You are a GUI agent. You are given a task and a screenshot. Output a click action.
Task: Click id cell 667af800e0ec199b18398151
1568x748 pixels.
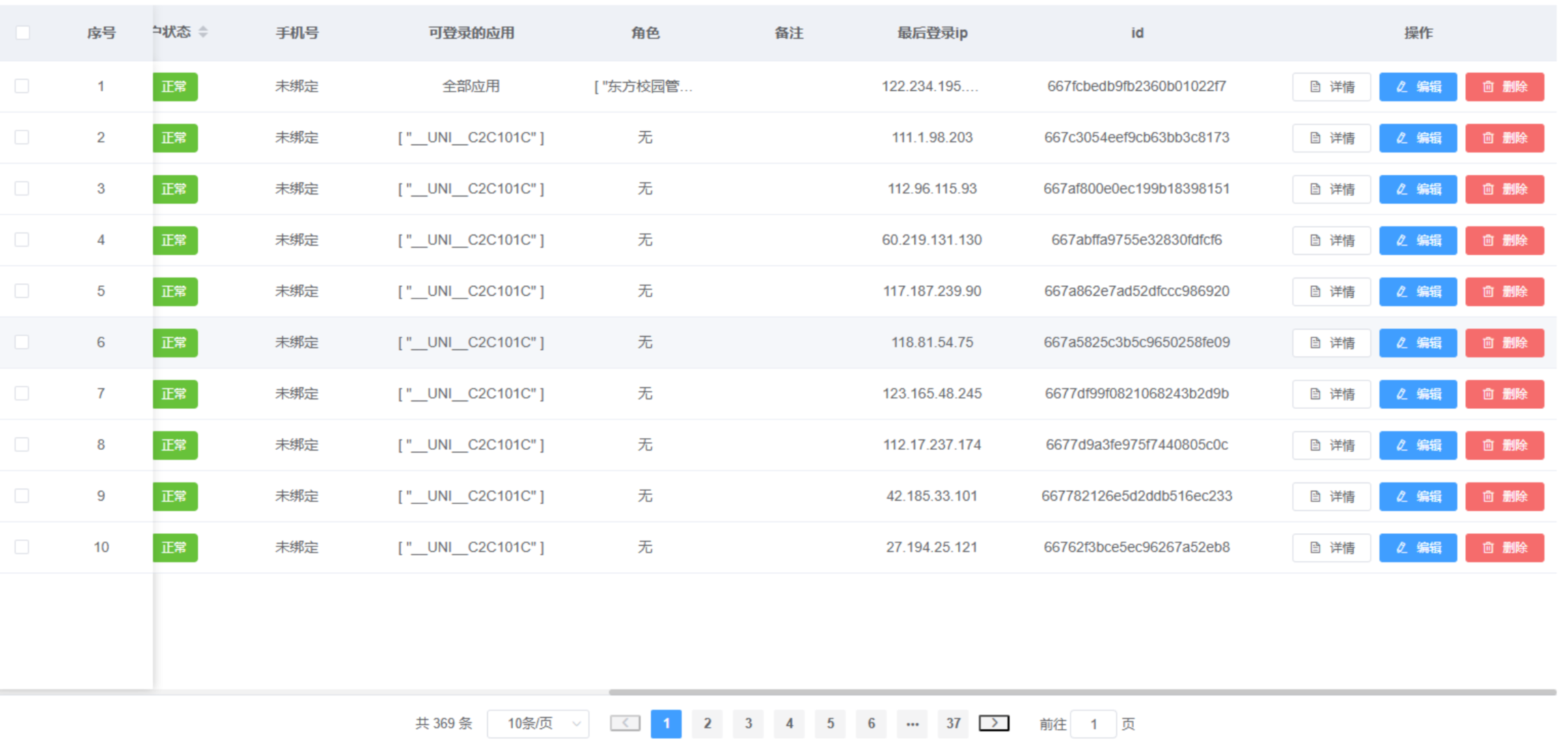pyautogui.click(x=1136, y=189)
